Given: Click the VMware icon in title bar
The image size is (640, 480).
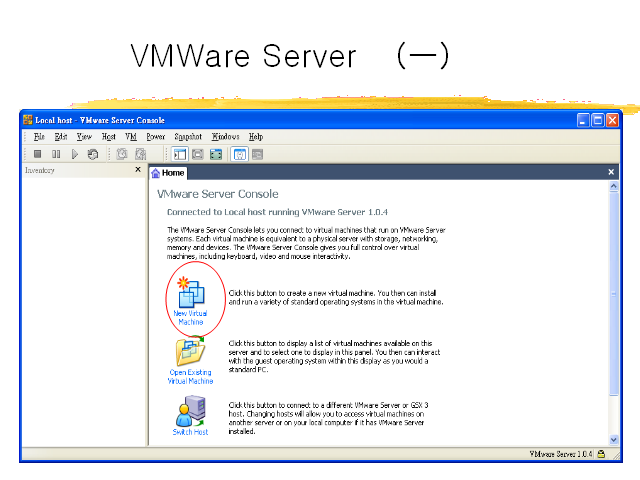Looking at the screenshot, I should click(28, 120).
